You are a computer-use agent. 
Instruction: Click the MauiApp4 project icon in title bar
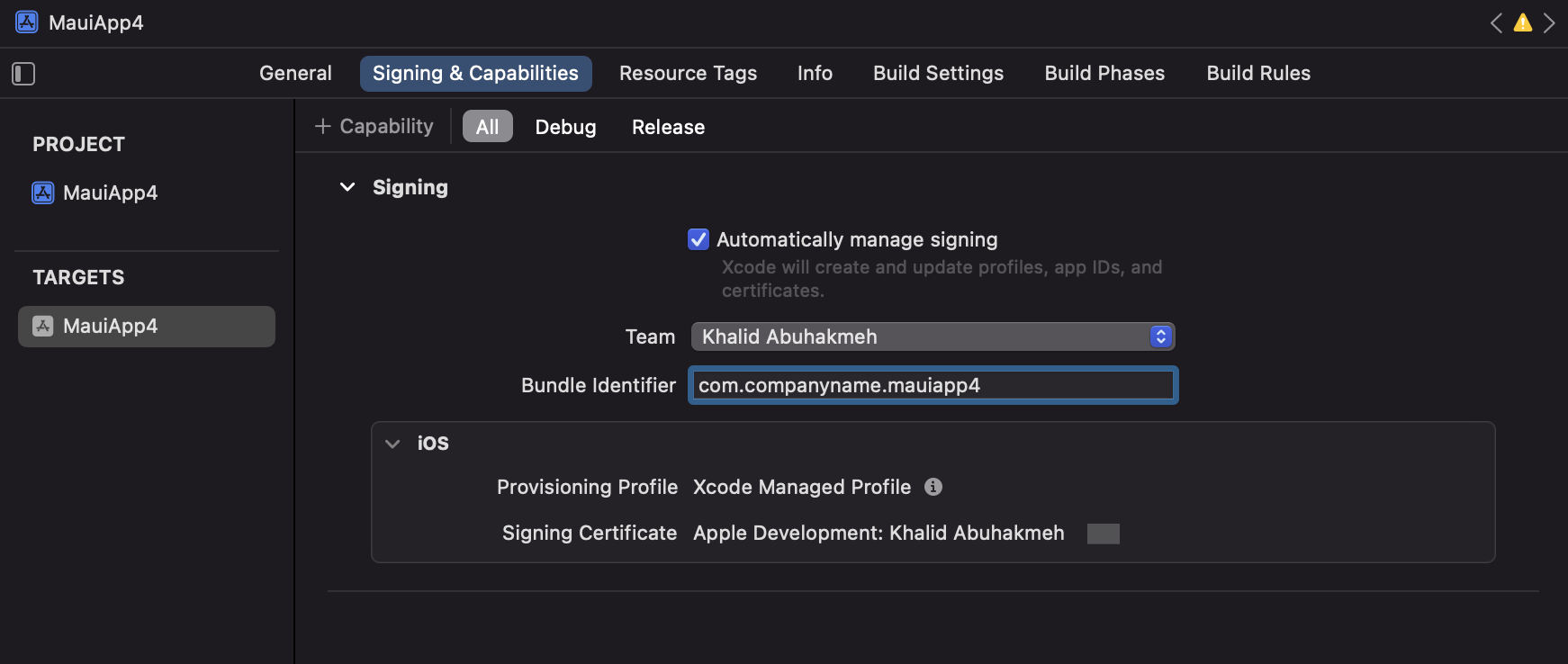pyautogui.click(x=27, y=22)
